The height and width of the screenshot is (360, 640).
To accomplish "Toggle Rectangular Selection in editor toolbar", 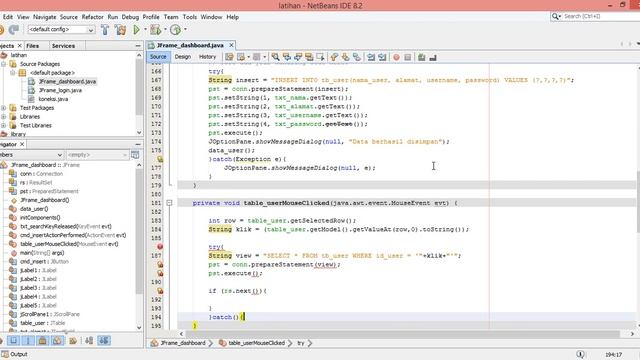I will pos(320,57).
